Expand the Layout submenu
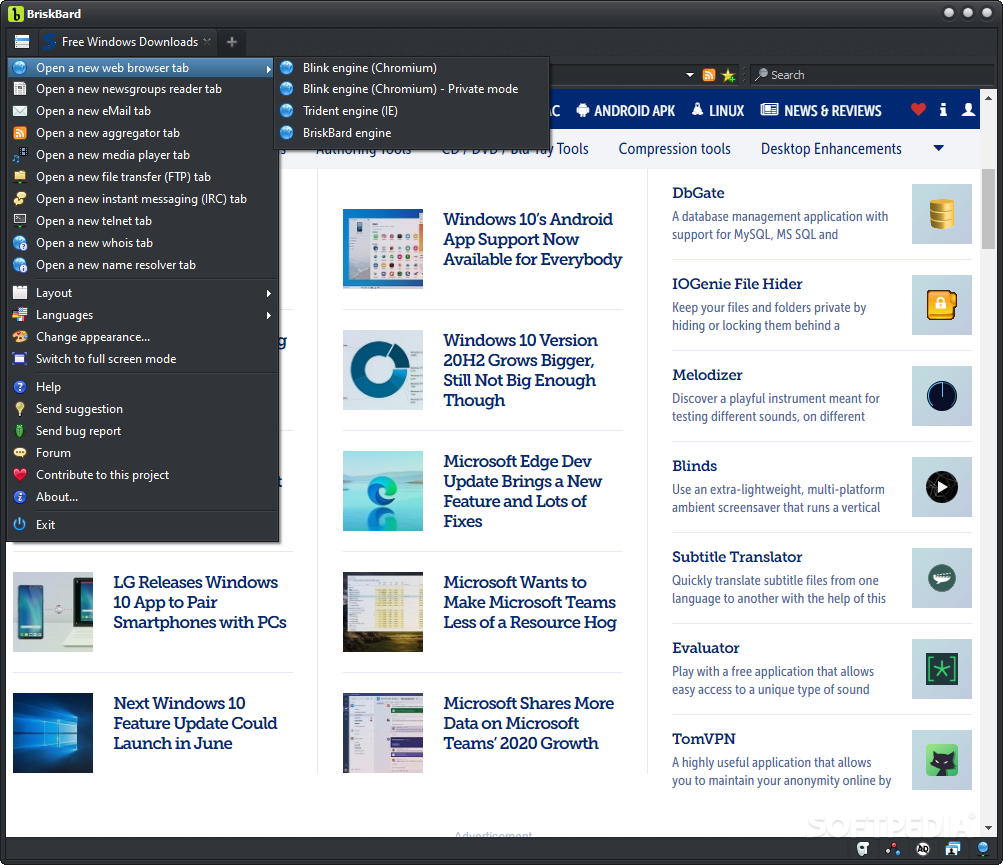Screen dimensions: 1003x865 (143, 293)
